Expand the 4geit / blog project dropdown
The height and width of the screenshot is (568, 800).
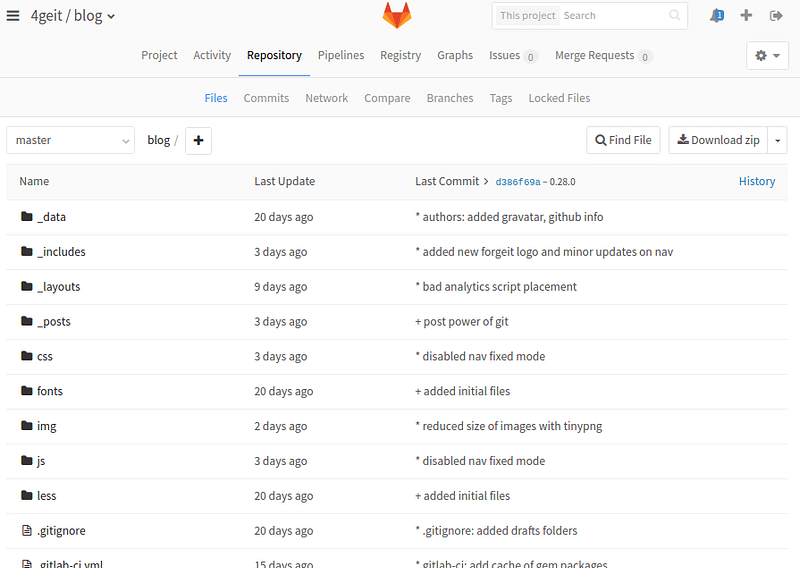(72, 16)
